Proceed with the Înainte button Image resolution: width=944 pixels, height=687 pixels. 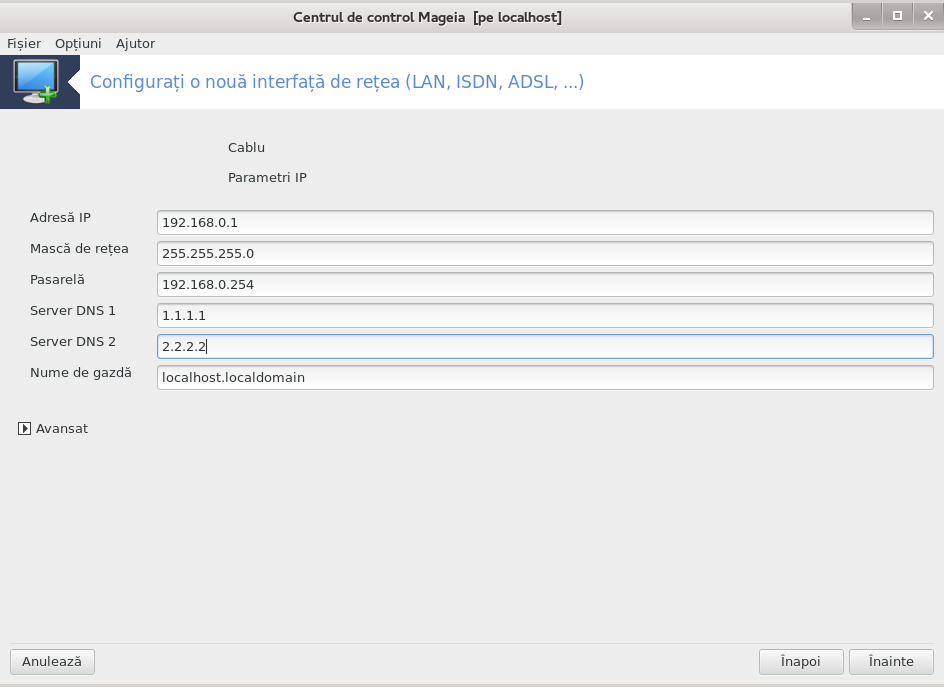coord(891,662)
